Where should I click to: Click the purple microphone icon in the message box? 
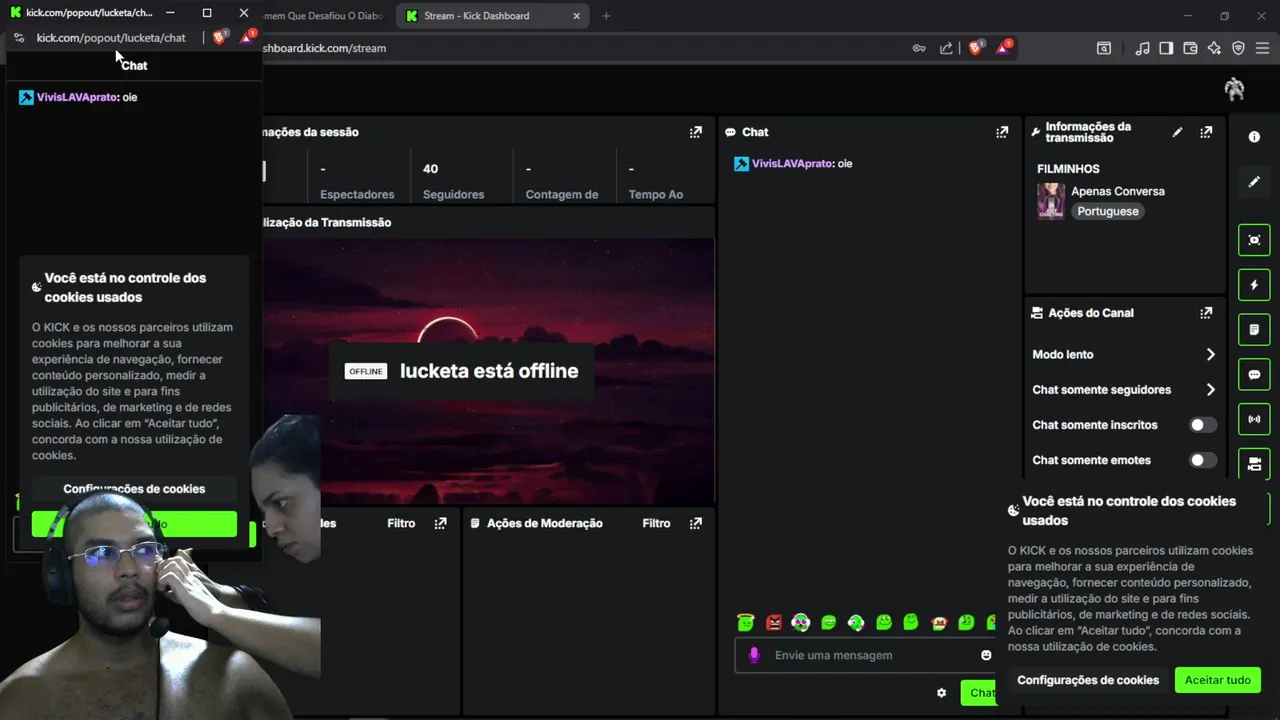[x=754, y=655]
